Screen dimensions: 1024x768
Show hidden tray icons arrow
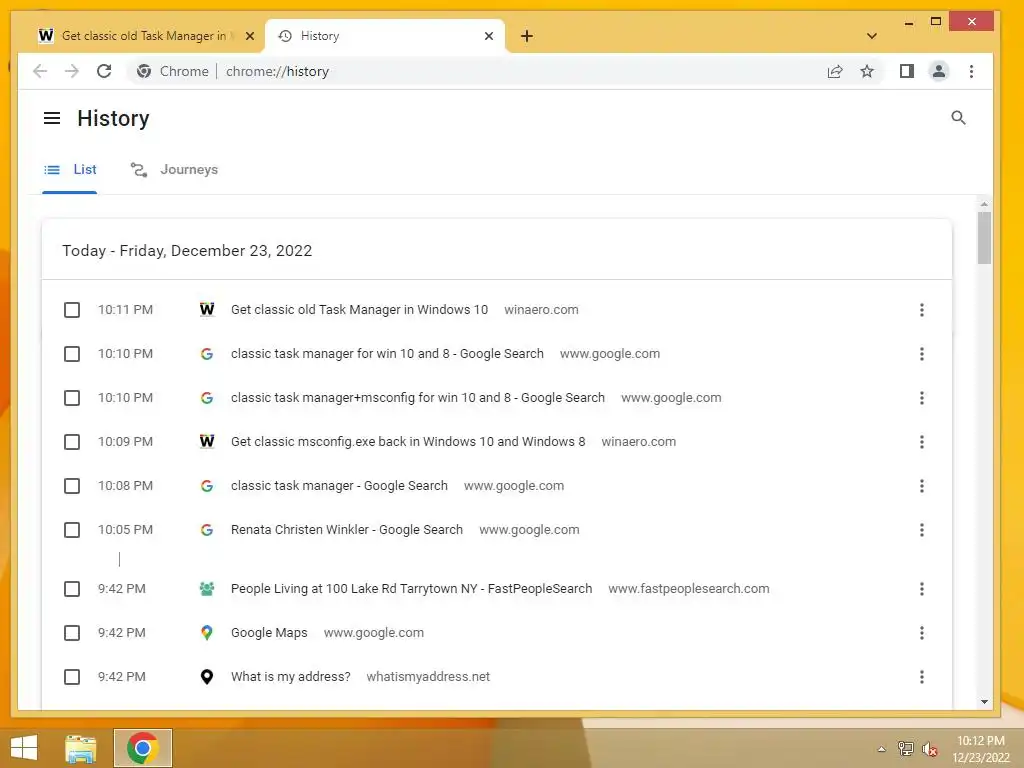click(x=882, y=749)
